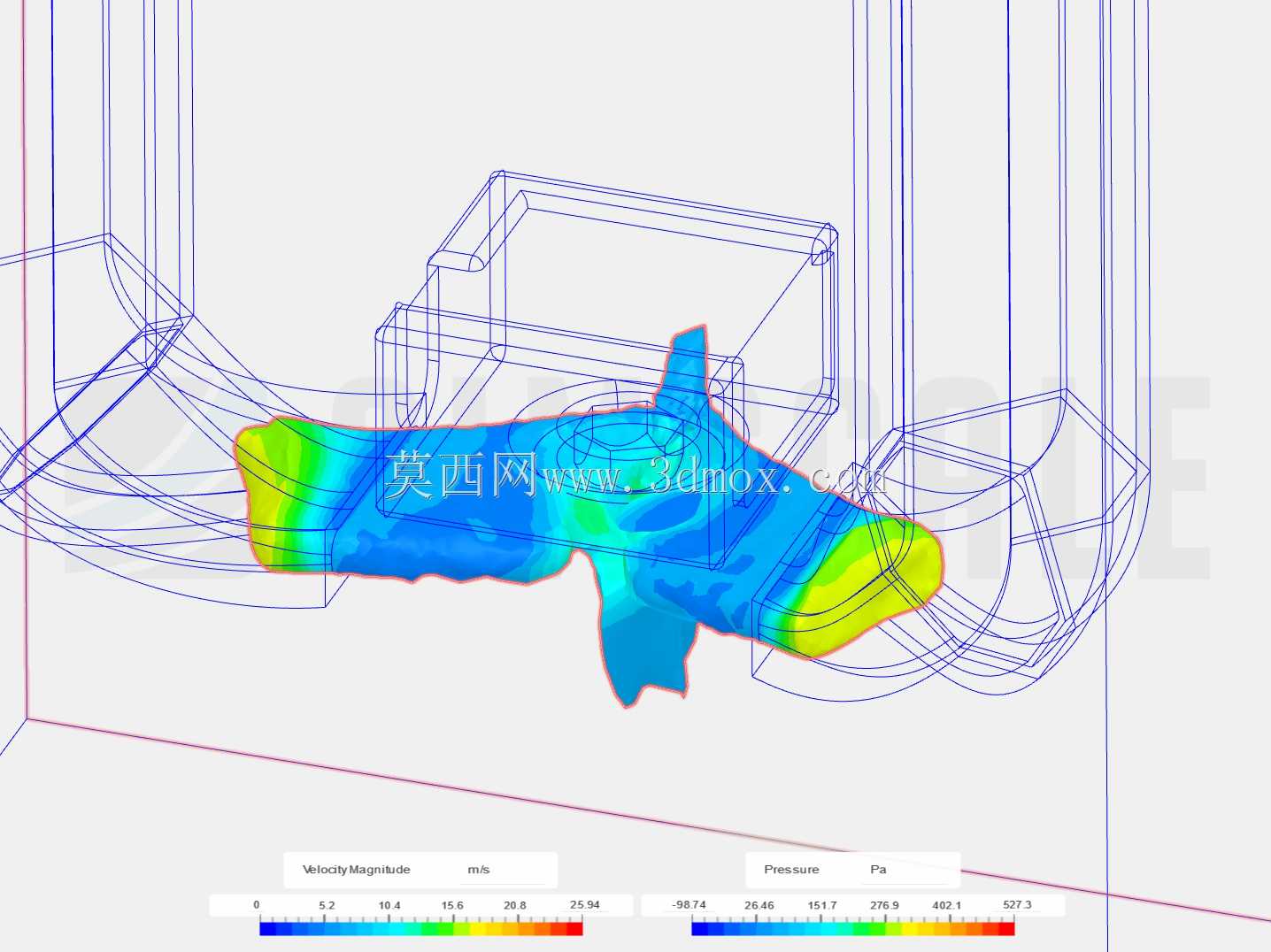Click the pressure color bar
This screenshot has height=952, width=1271.
tap(853, 927)
